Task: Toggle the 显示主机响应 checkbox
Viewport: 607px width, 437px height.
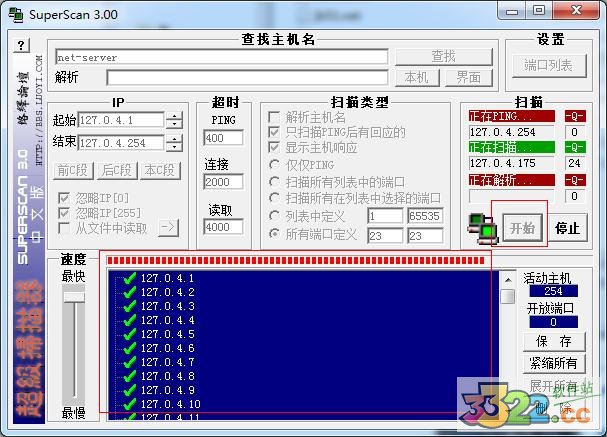Action: 274,147
